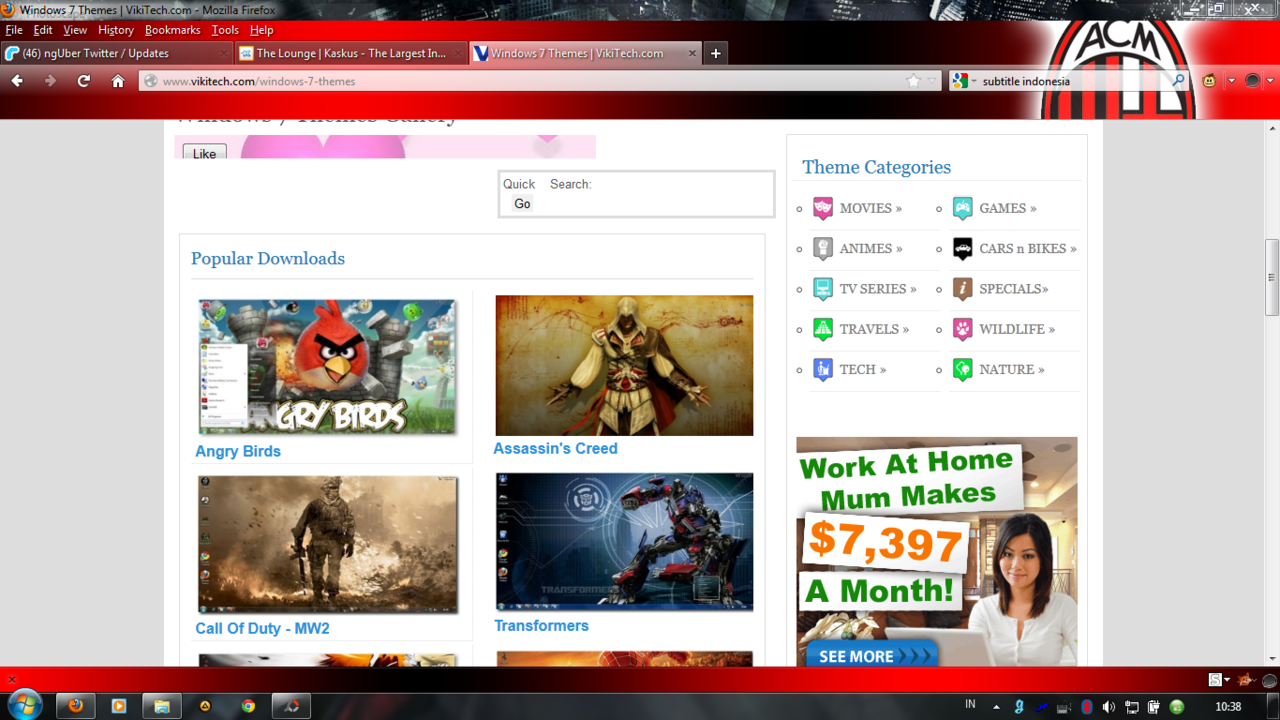The width and height of the screenshot is (1280, 720).
Task: Select the Windows 7 Themes VikiTech tab
Action: pos(585,53)
